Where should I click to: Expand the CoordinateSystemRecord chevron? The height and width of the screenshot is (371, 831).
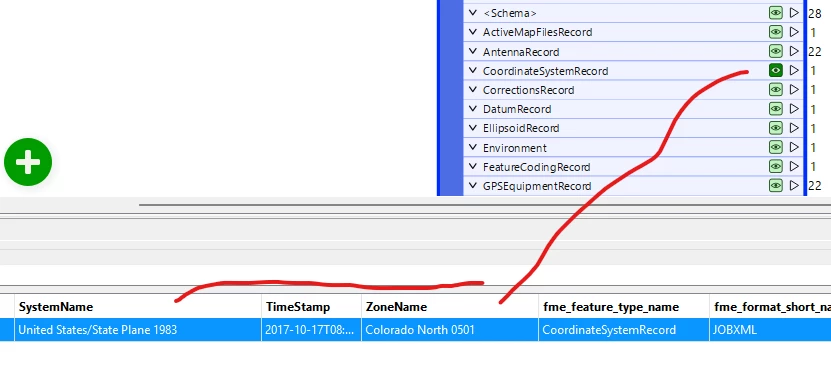tap(473, 70)
